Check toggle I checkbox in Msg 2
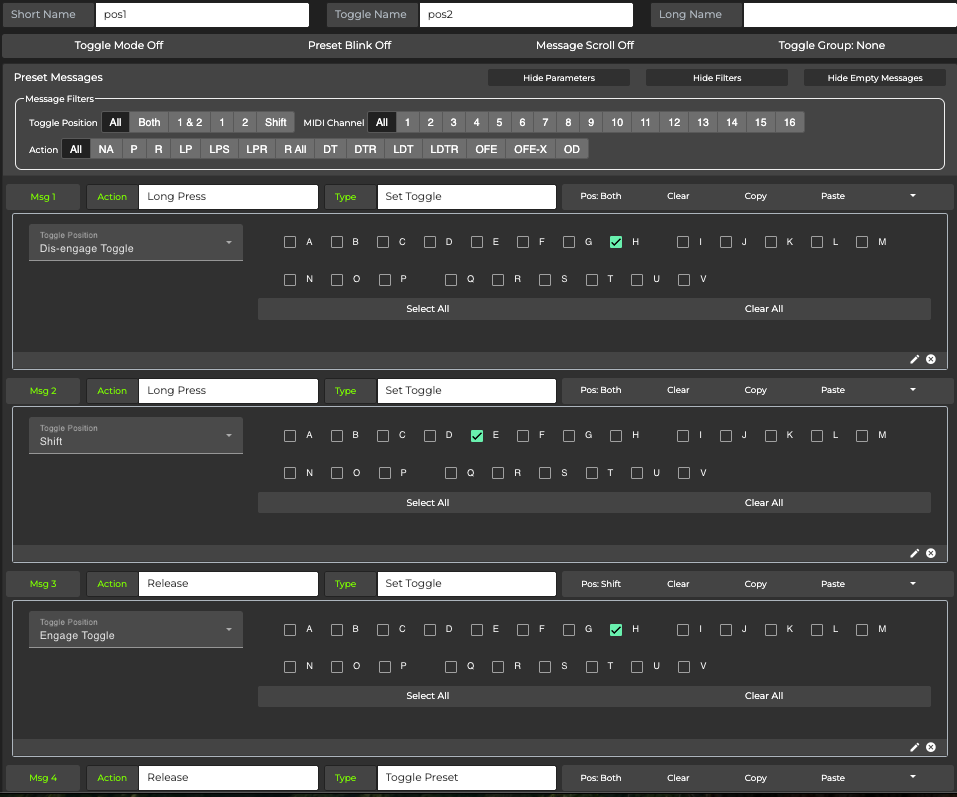 tap(682, 436)
